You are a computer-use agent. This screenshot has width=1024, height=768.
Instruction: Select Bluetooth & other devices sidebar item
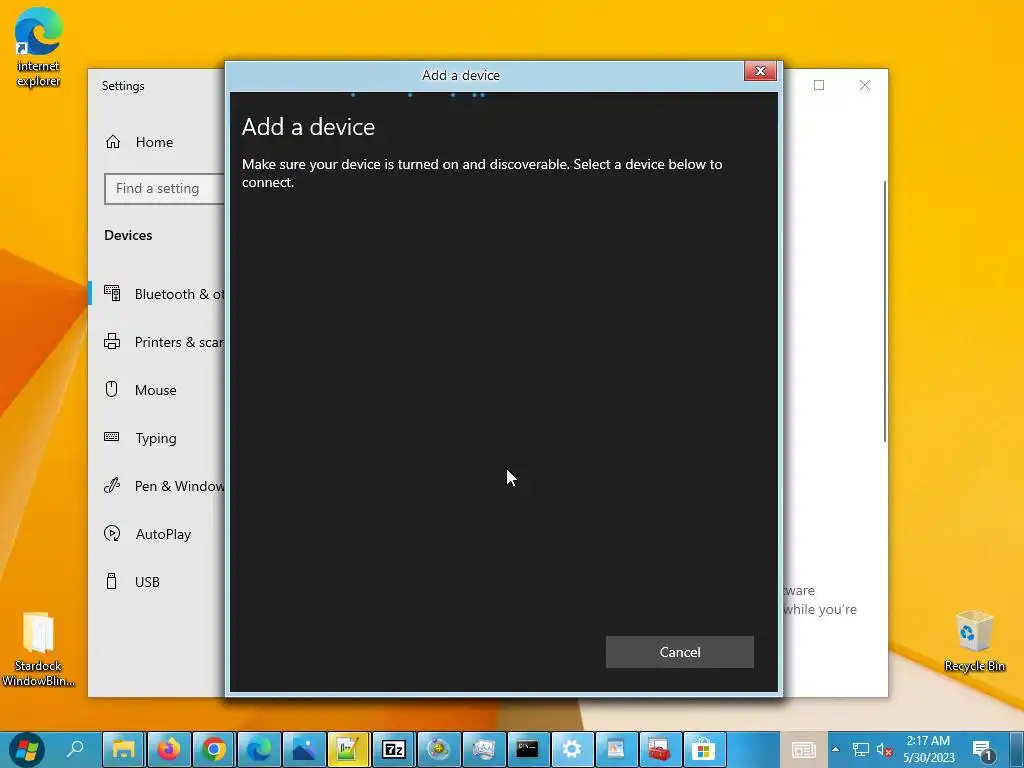point(157,294)
